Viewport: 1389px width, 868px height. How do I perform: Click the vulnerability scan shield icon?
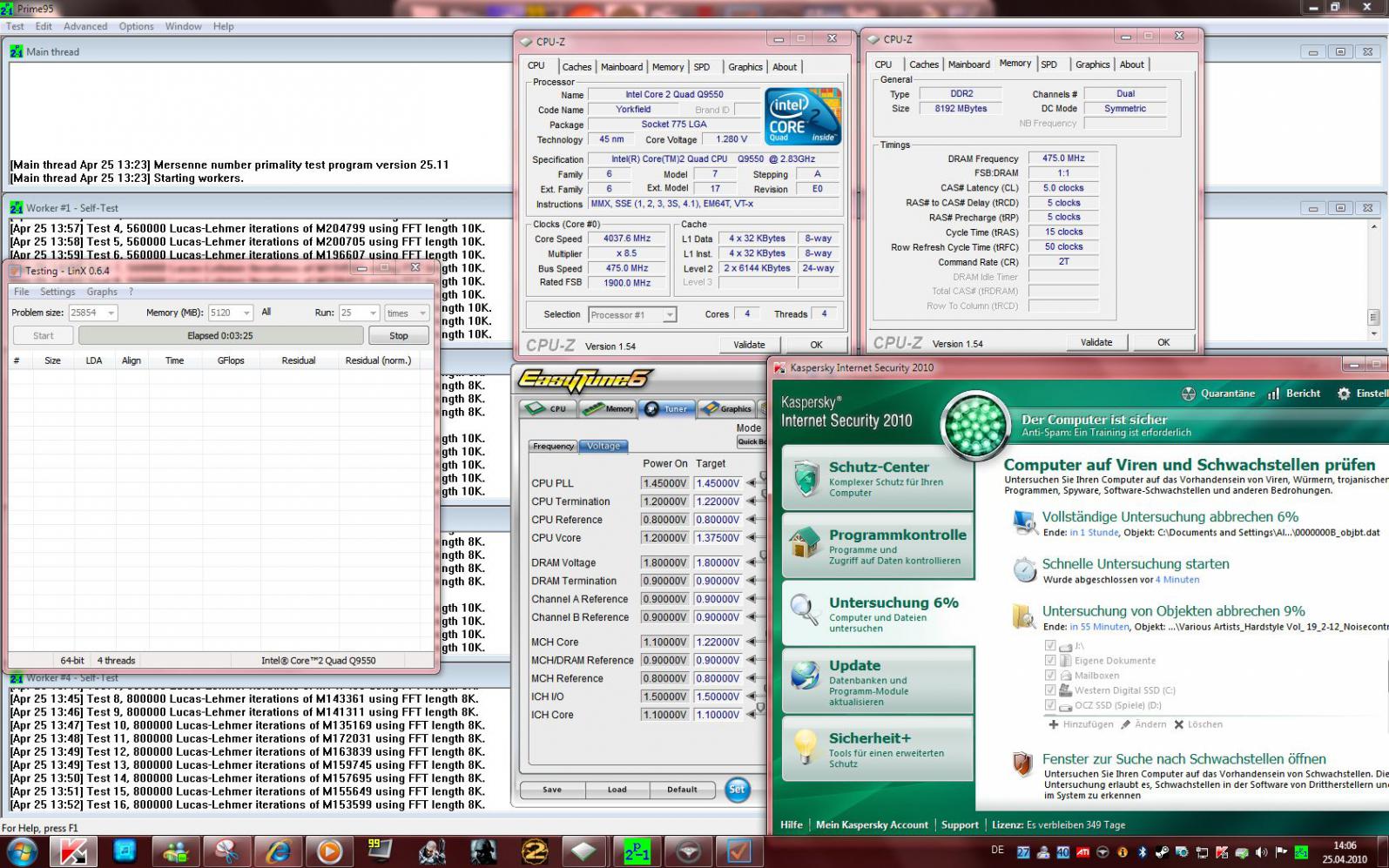coord(1024,764)
